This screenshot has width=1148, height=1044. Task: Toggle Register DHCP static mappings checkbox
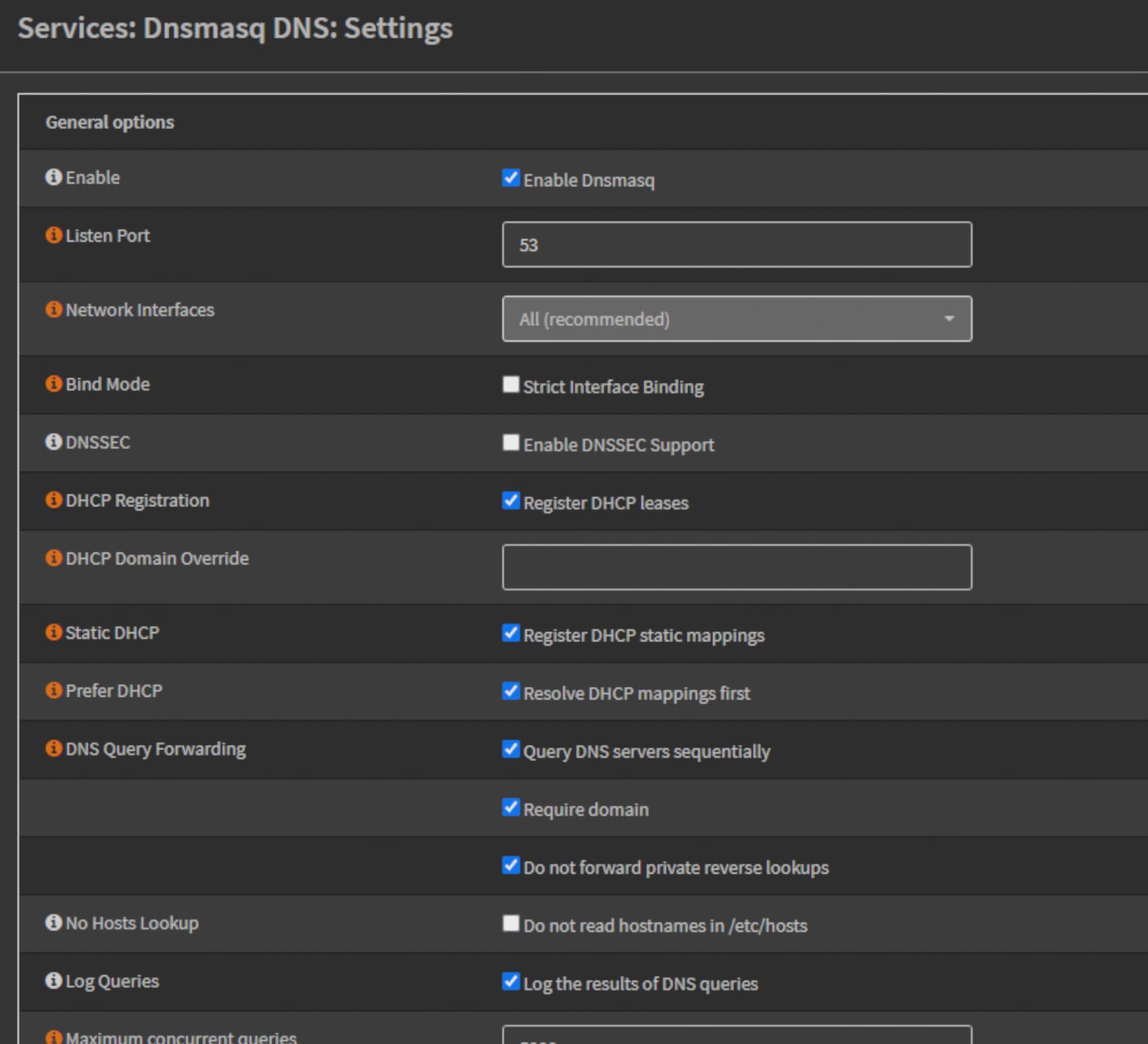511,633
